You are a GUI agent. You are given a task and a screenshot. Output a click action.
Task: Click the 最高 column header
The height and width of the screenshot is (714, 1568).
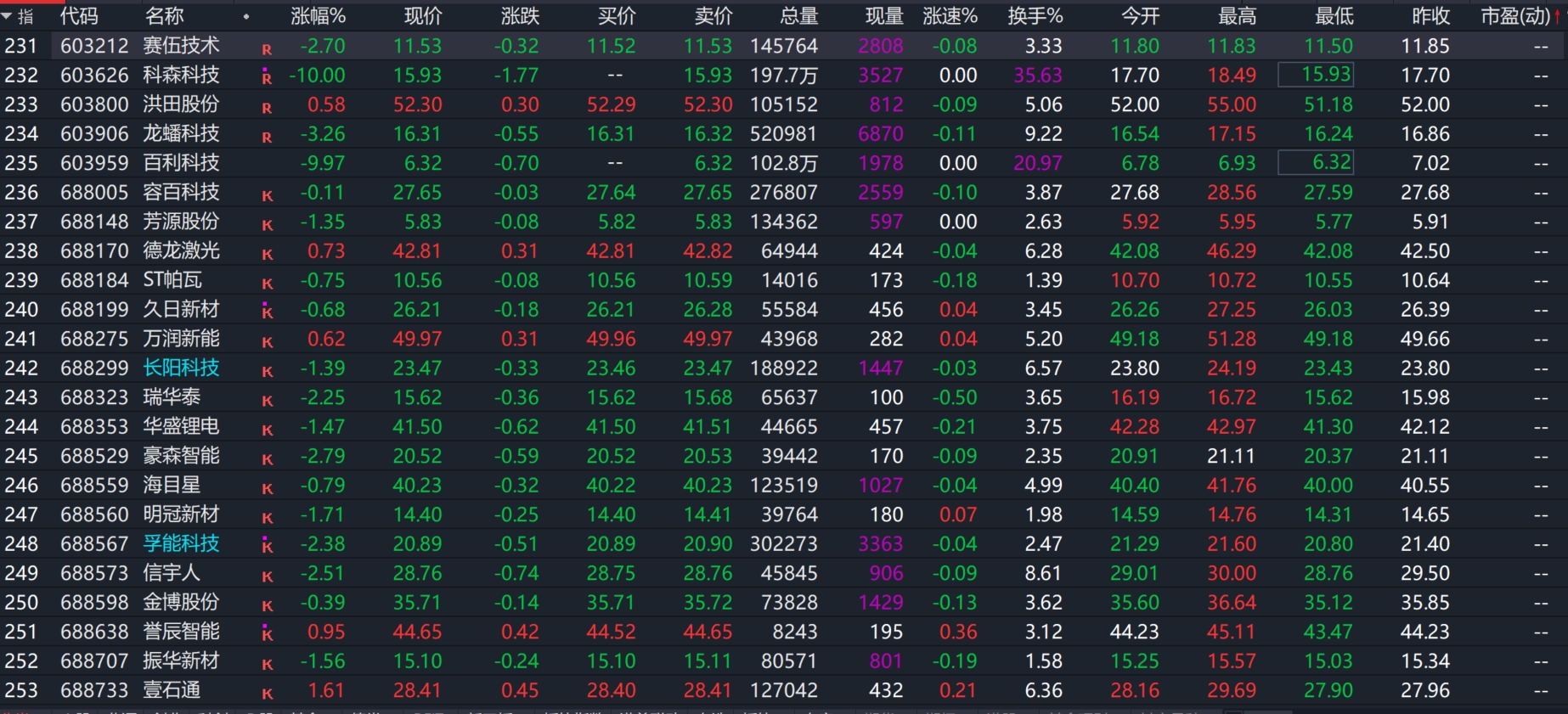click(x=1237, y=16)
